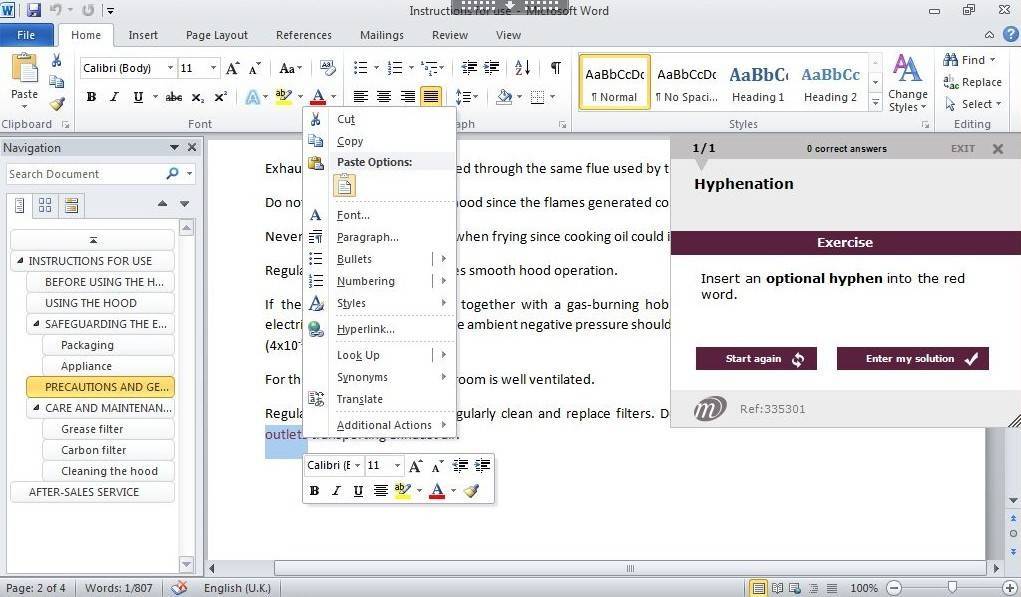Click the red font color swatch in ribbon
This screenshot has height=597, width=1021.
click(318, 97)
